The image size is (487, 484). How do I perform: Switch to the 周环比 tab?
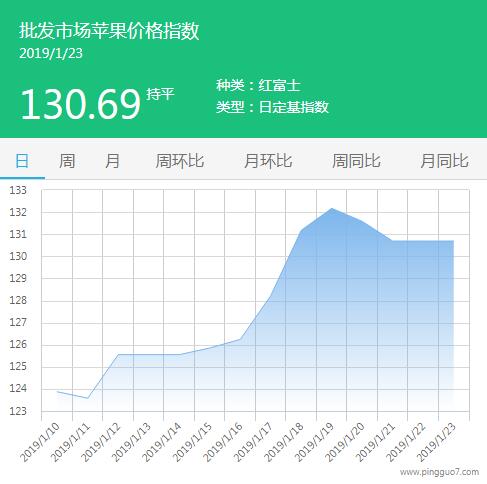[x=180, y=161]
